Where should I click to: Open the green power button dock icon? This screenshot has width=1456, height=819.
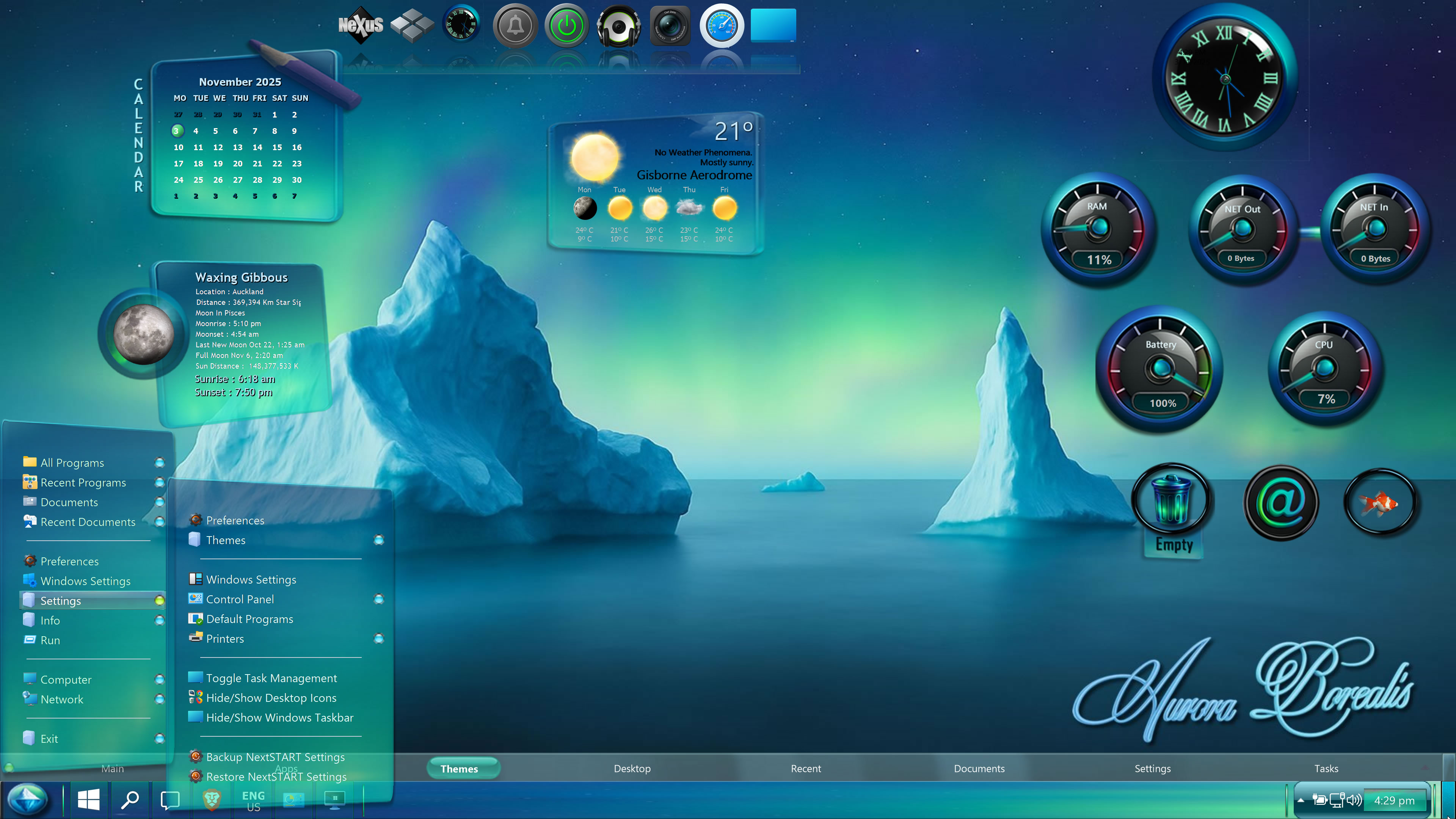click(x=566, y=25)
